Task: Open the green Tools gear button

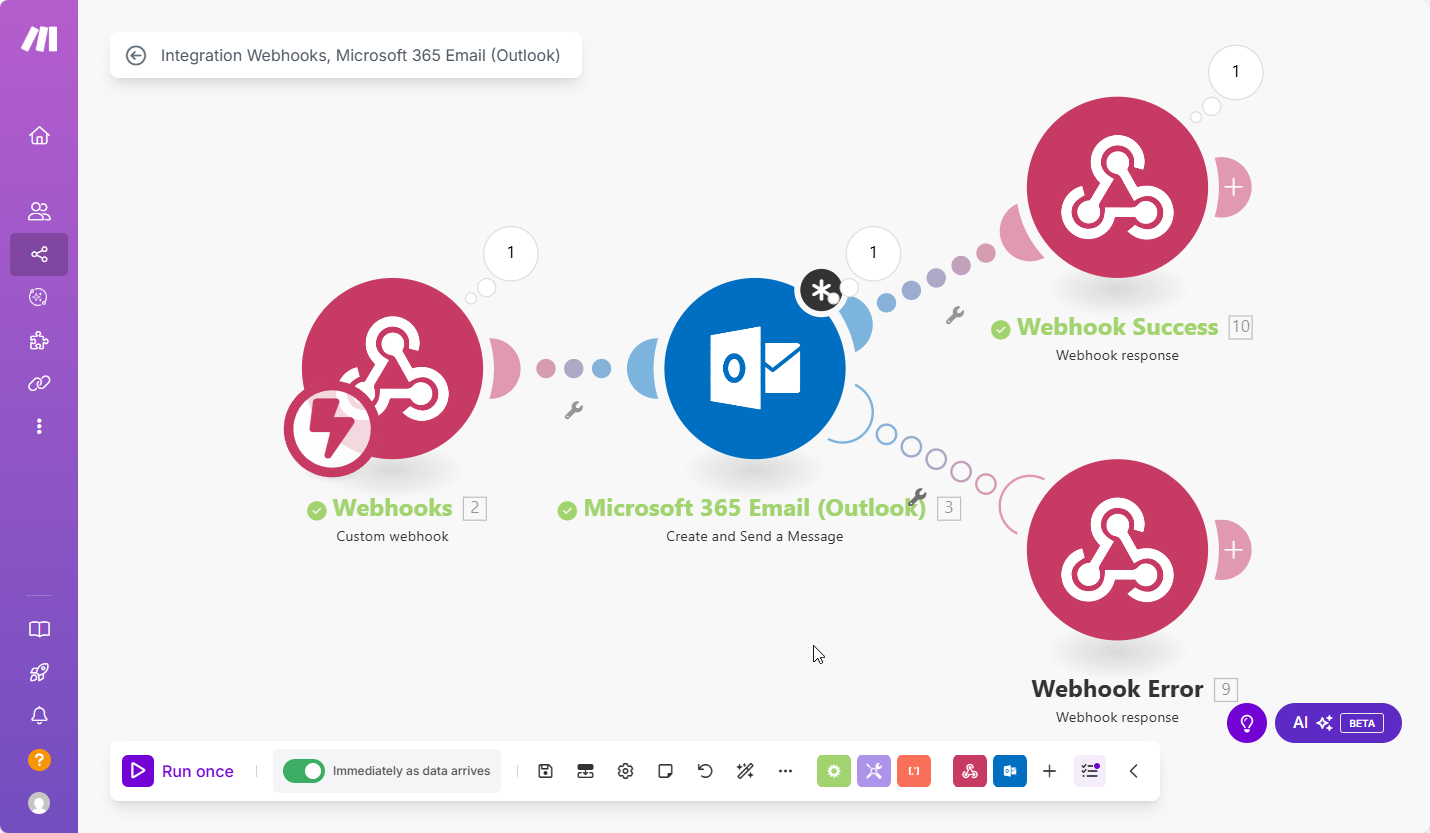Action: (x=834, y=771)
